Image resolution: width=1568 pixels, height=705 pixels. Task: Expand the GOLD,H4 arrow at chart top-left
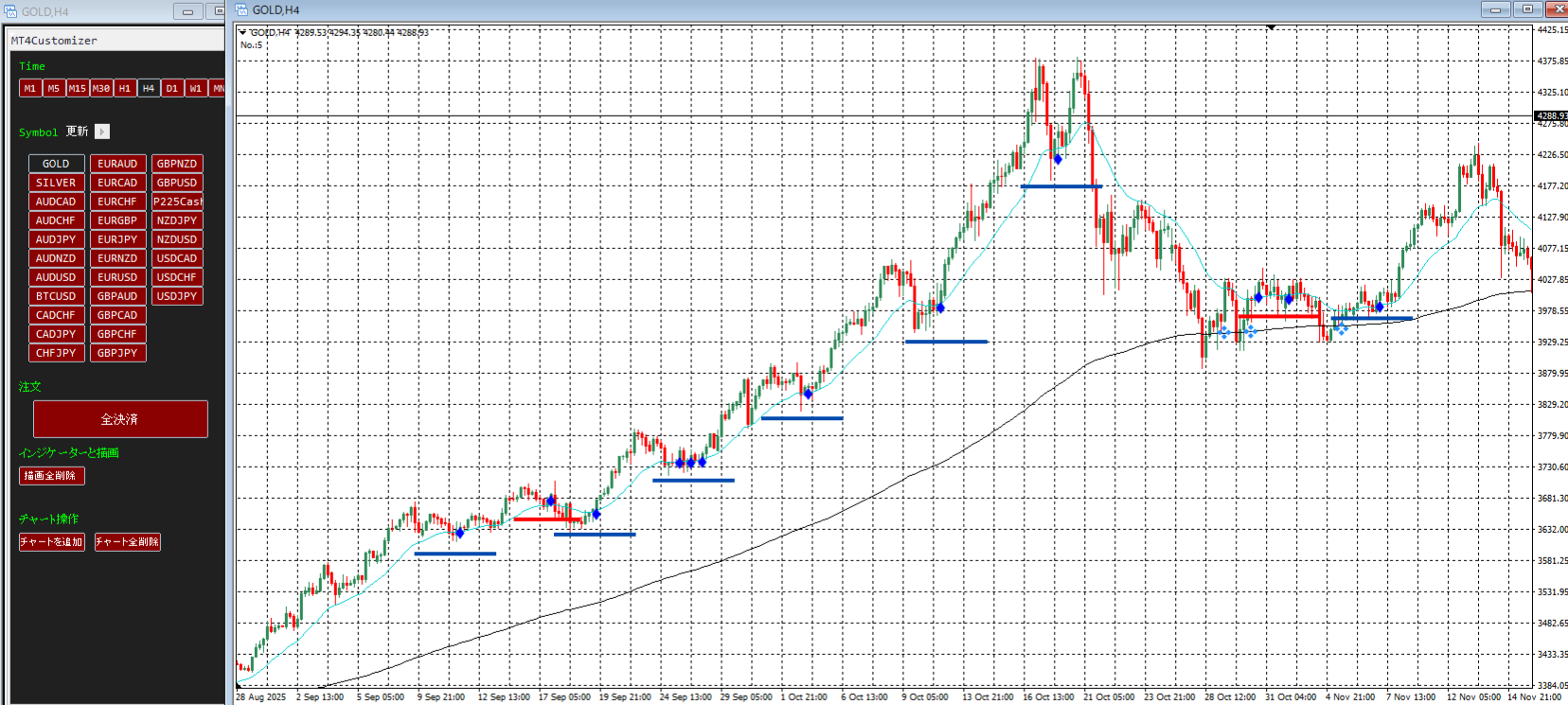(242, 32)
